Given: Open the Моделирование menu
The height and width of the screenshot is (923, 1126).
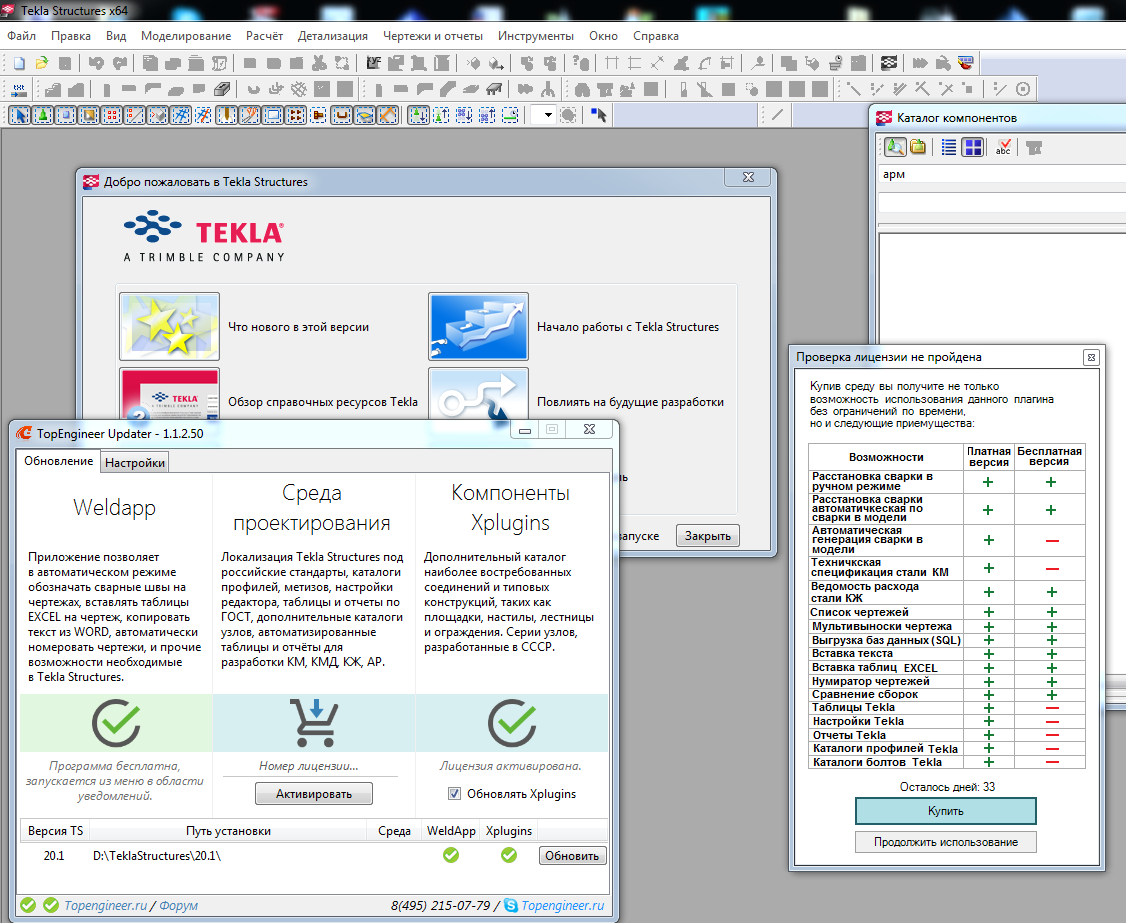Looking at the screenshot, I should point(186,36).
